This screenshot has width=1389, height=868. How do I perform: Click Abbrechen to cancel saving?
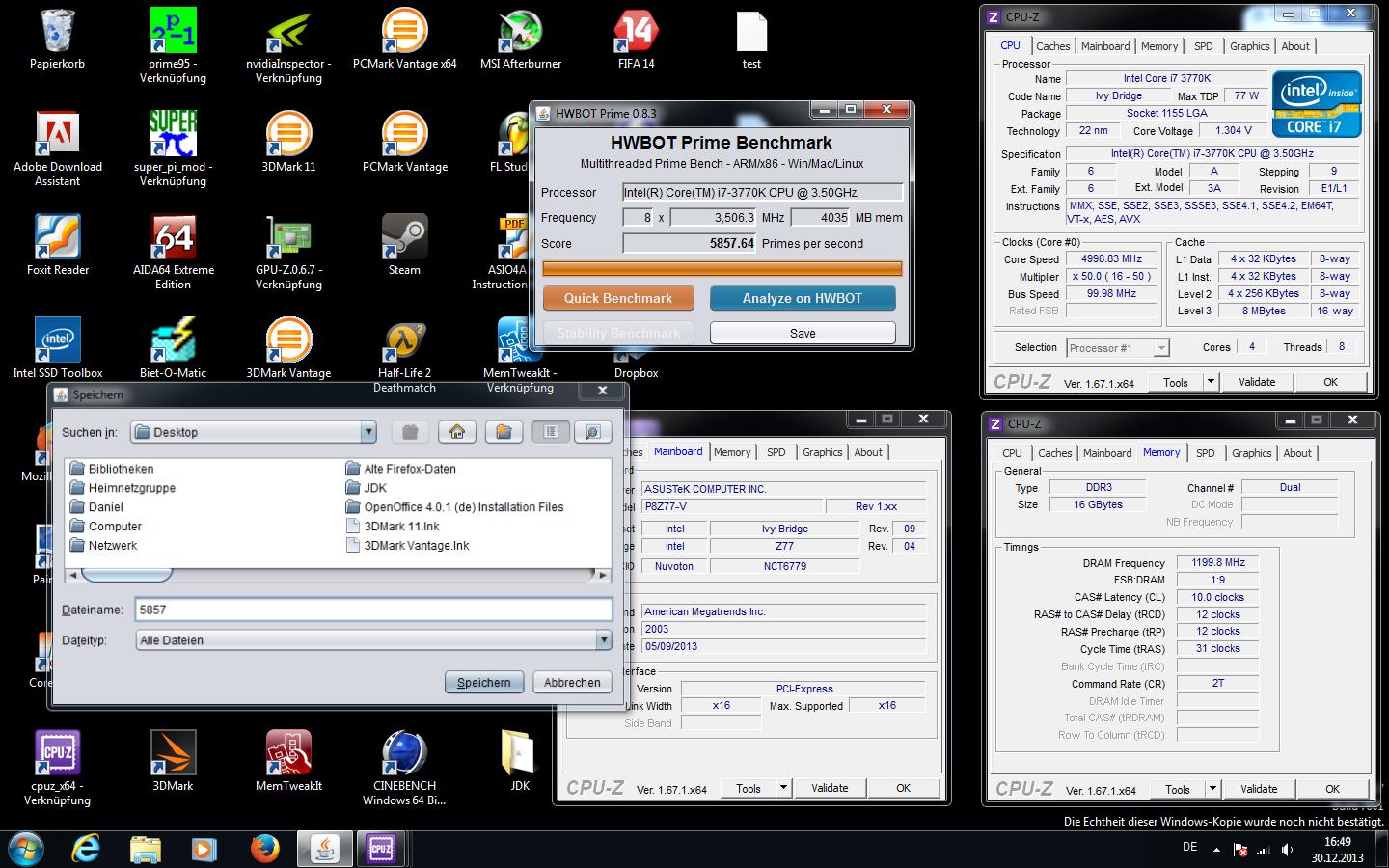point(572,682)
